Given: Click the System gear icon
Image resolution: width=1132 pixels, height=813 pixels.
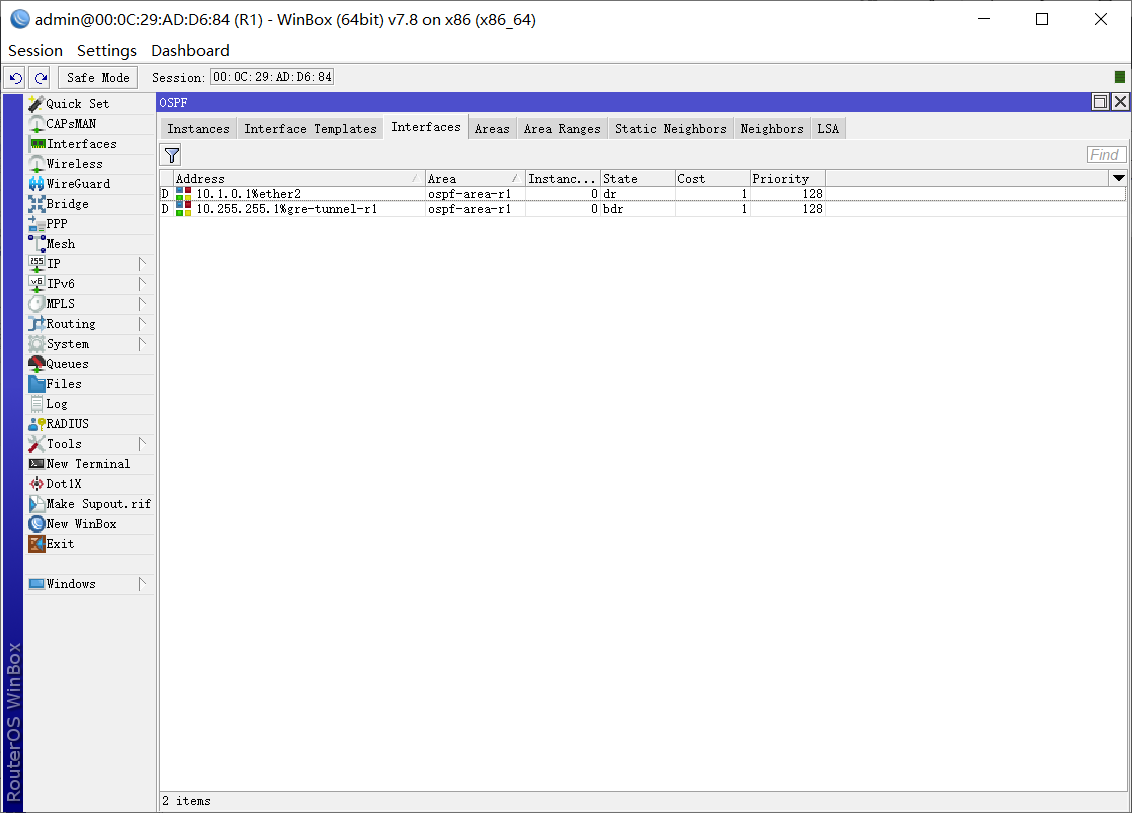Looking at the screenshot, I should click(x=36, y=344).
